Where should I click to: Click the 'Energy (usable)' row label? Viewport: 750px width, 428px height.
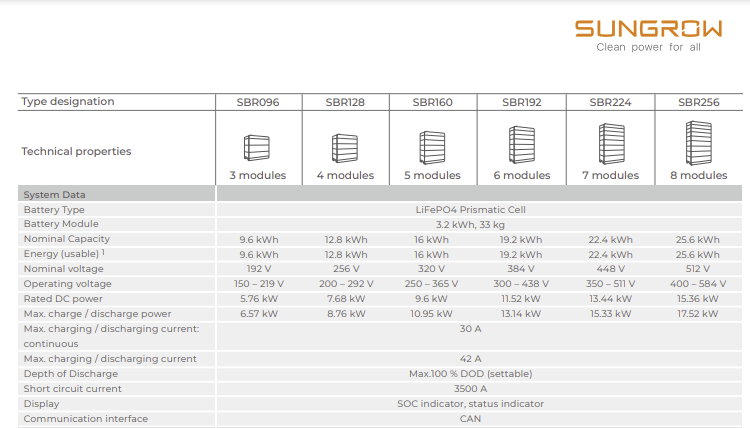tap(64, 253)
